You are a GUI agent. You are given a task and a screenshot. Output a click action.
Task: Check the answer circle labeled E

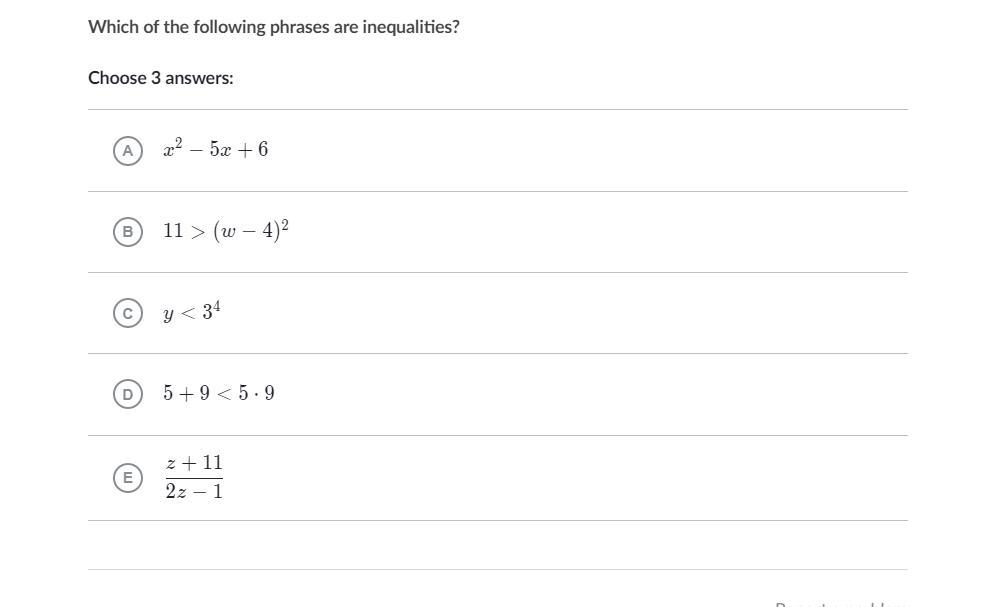coord(128,478)
